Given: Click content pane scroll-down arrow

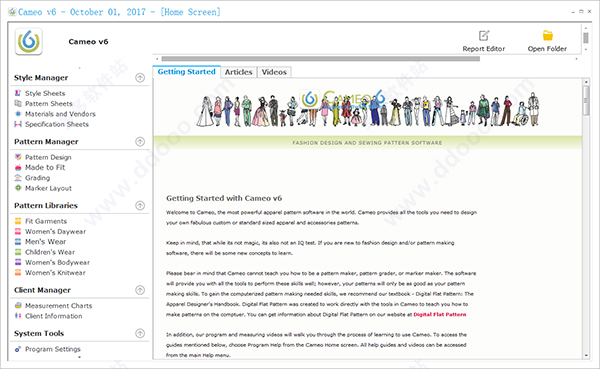Looking at the screenshot, I should tap(586, 355).
